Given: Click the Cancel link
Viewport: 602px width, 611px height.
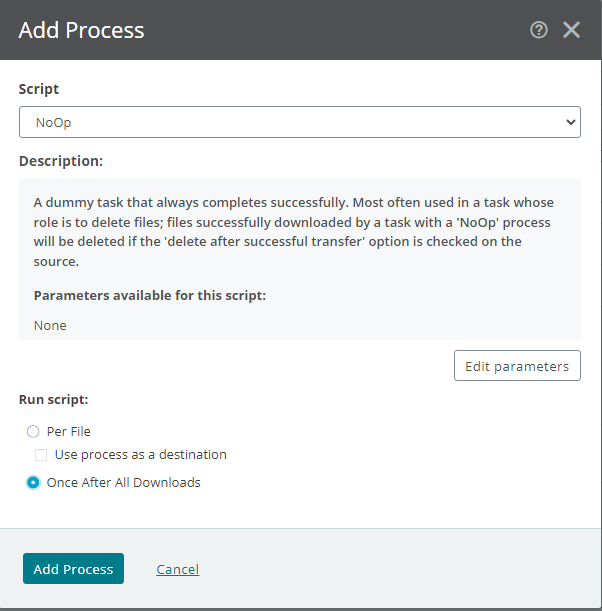Looking at the screenshot, I should click(178, 569).
